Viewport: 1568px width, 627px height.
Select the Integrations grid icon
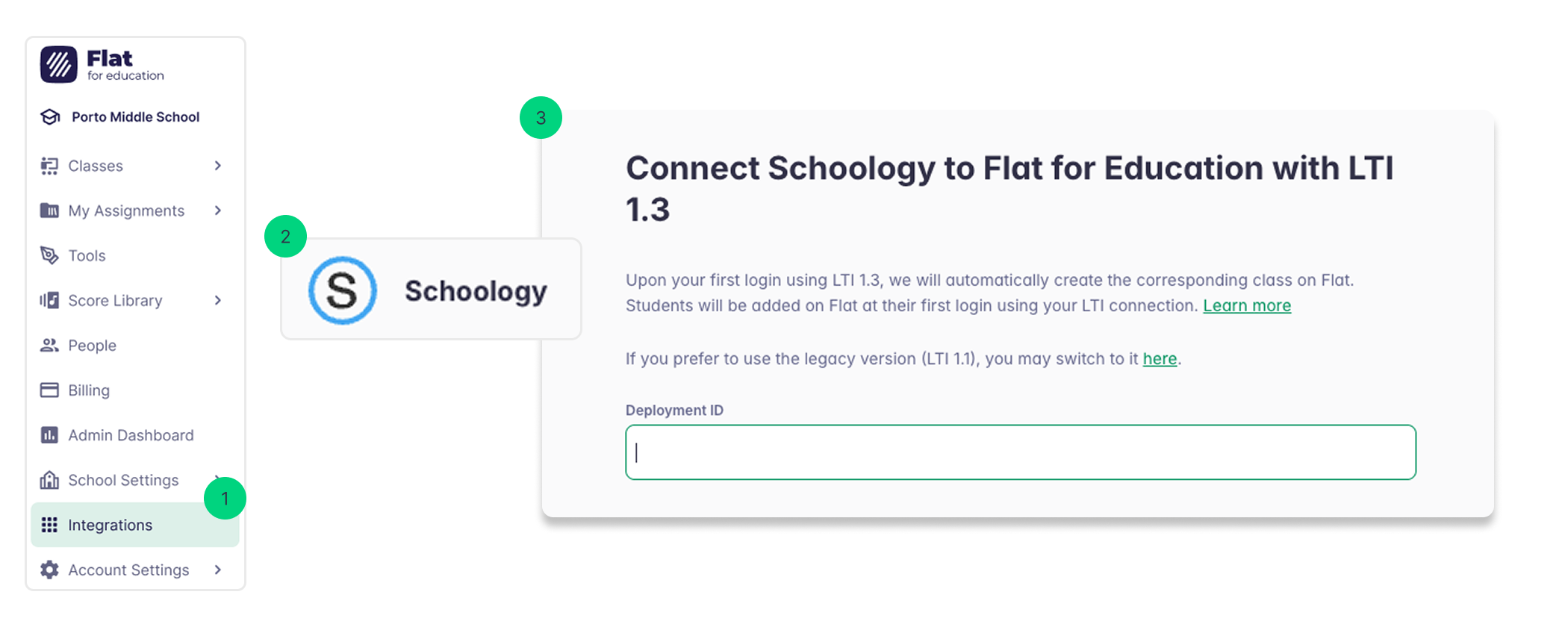click(49, 525)
